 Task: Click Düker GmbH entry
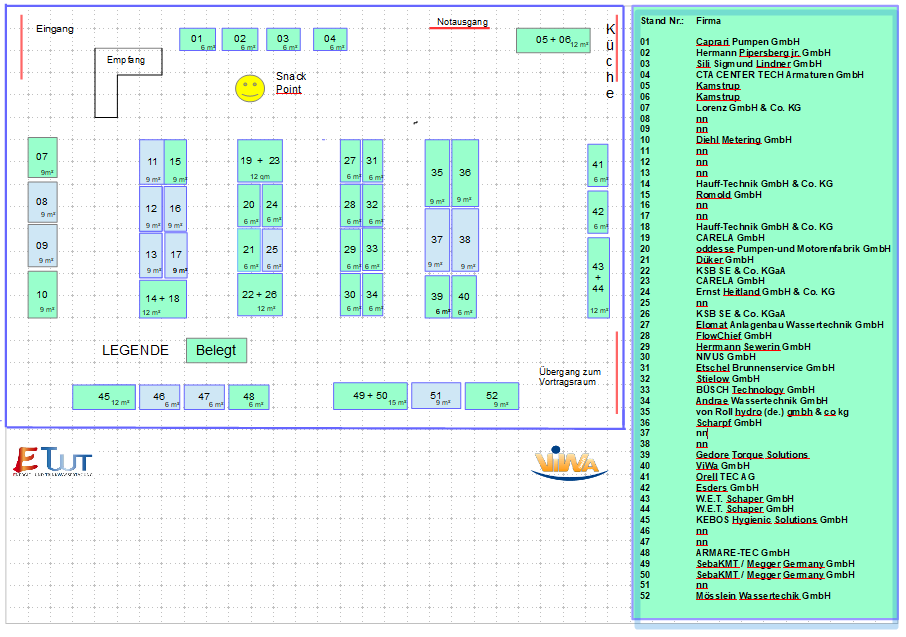[x=725, y=260]
